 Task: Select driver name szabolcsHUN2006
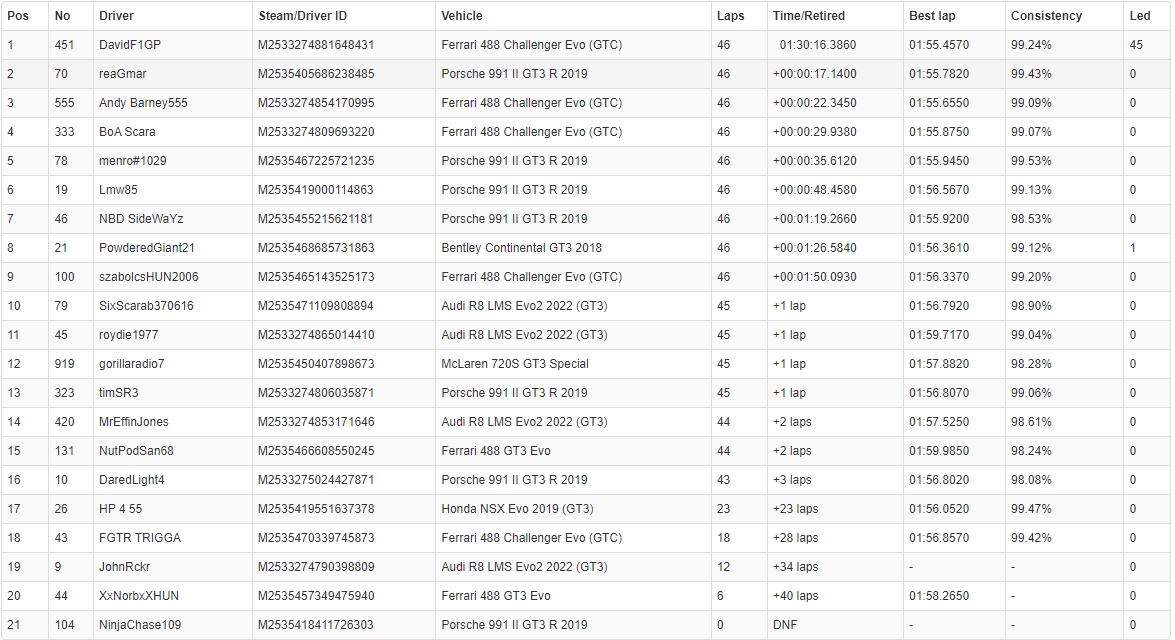click(148, 277)
